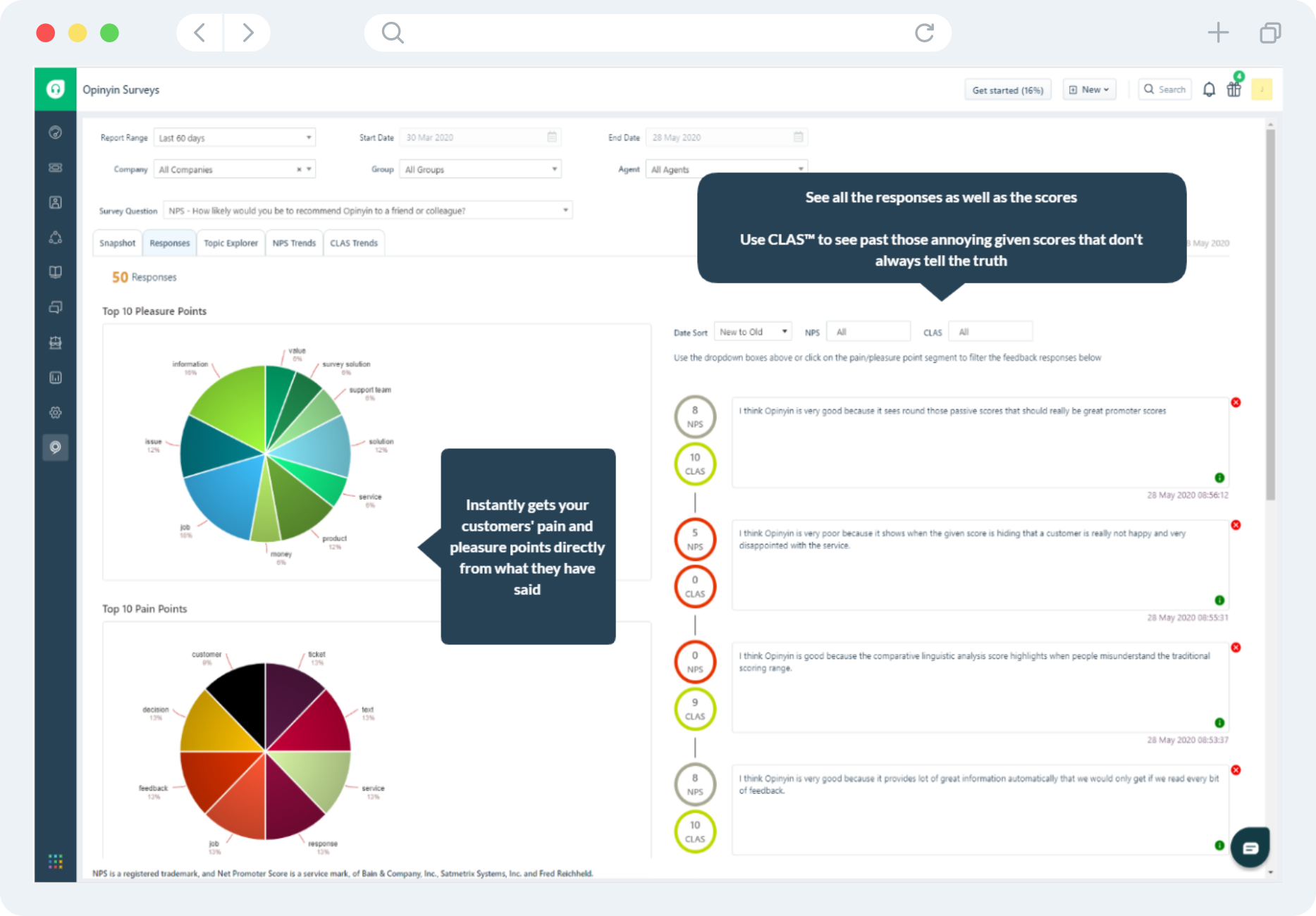Screen dimensions: 1316x916
Task: Open the dashboard gauge icon in sidebar
Action: pyautogui.click(x=56, y=132)
